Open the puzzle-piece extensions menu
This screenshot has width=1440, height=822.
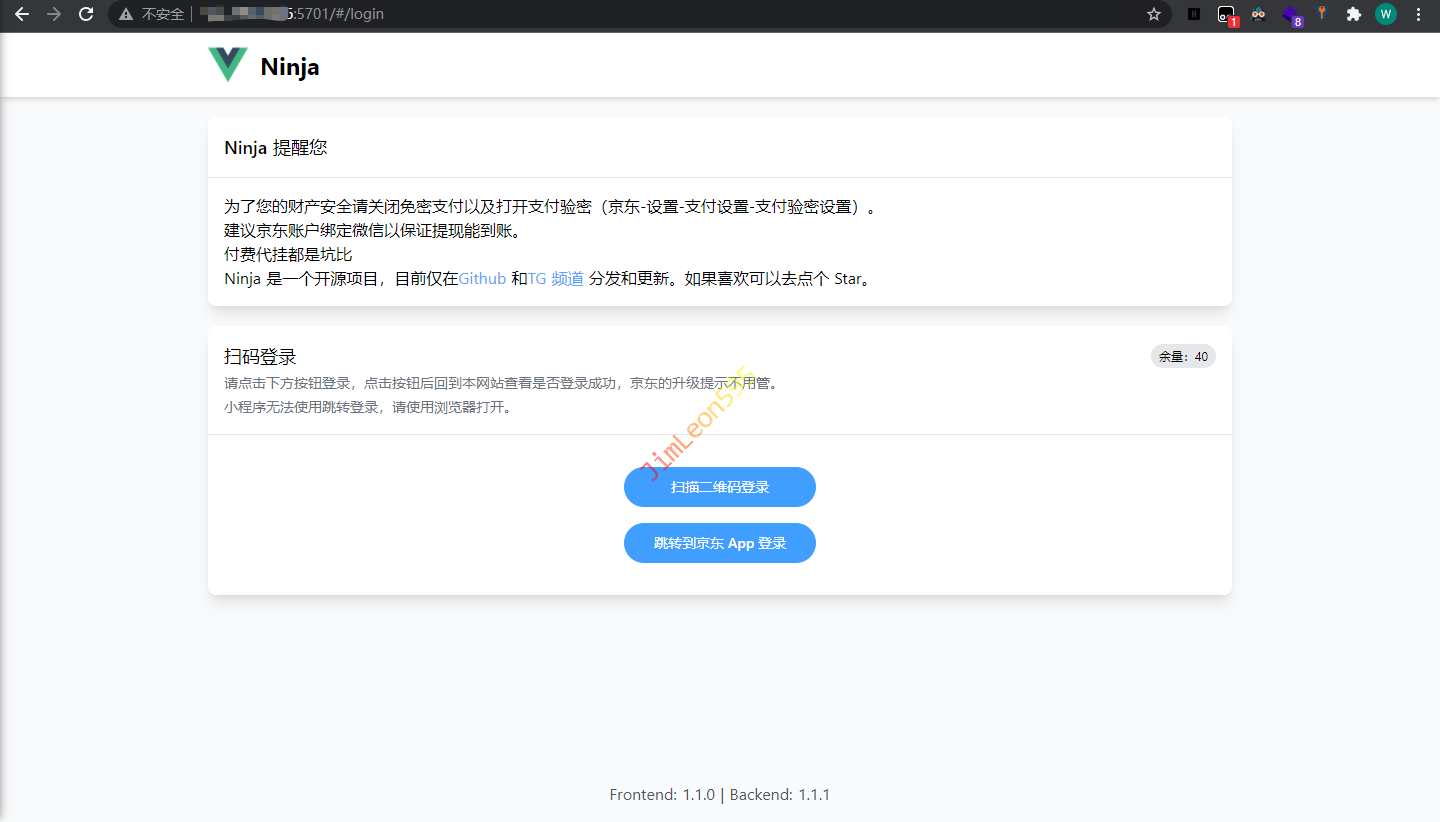(1354, 14)
